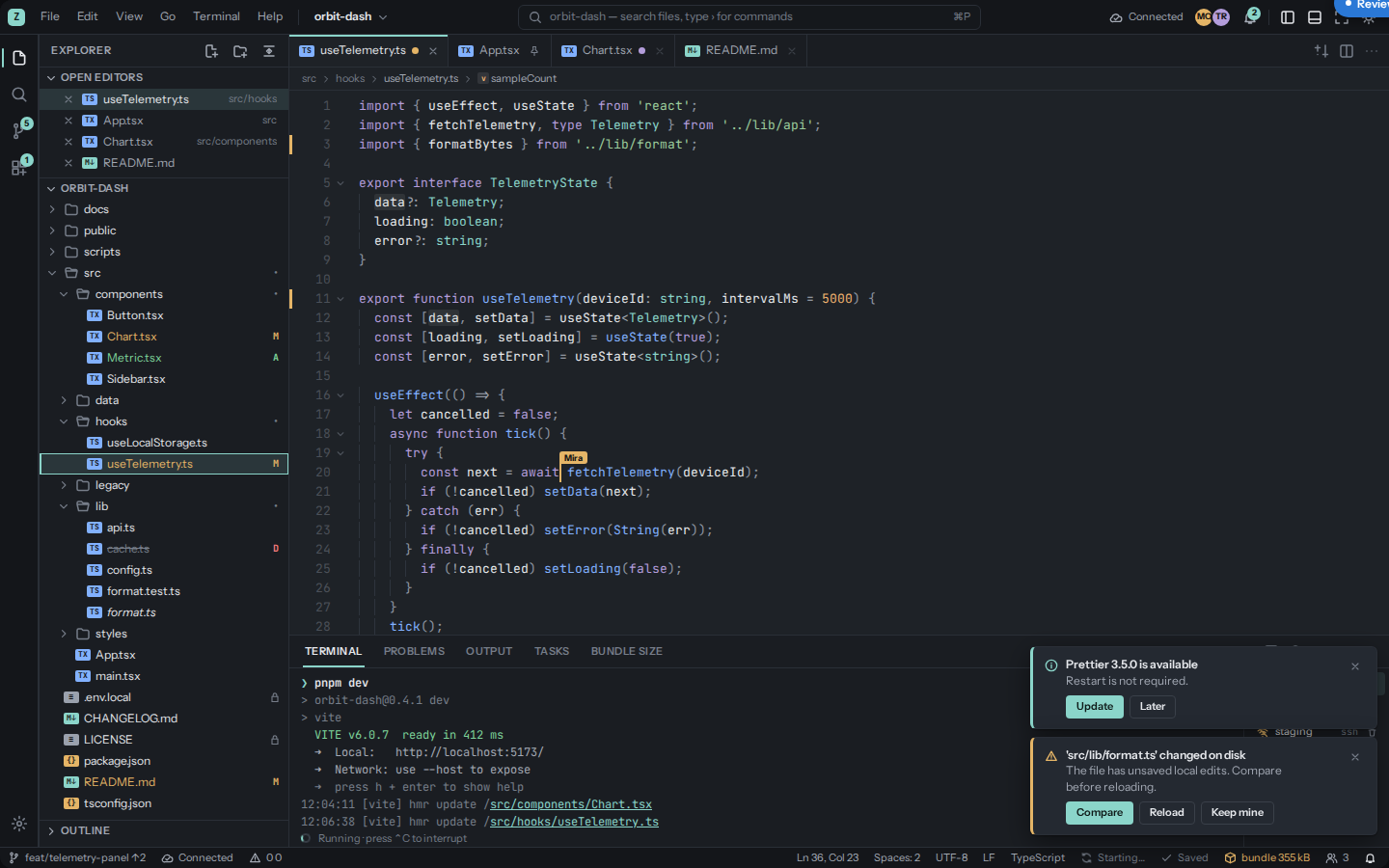The height and width of the screenshot is (868, 1389).
Task: Fold the useEffect block at line 16
Action: [340, 395]
